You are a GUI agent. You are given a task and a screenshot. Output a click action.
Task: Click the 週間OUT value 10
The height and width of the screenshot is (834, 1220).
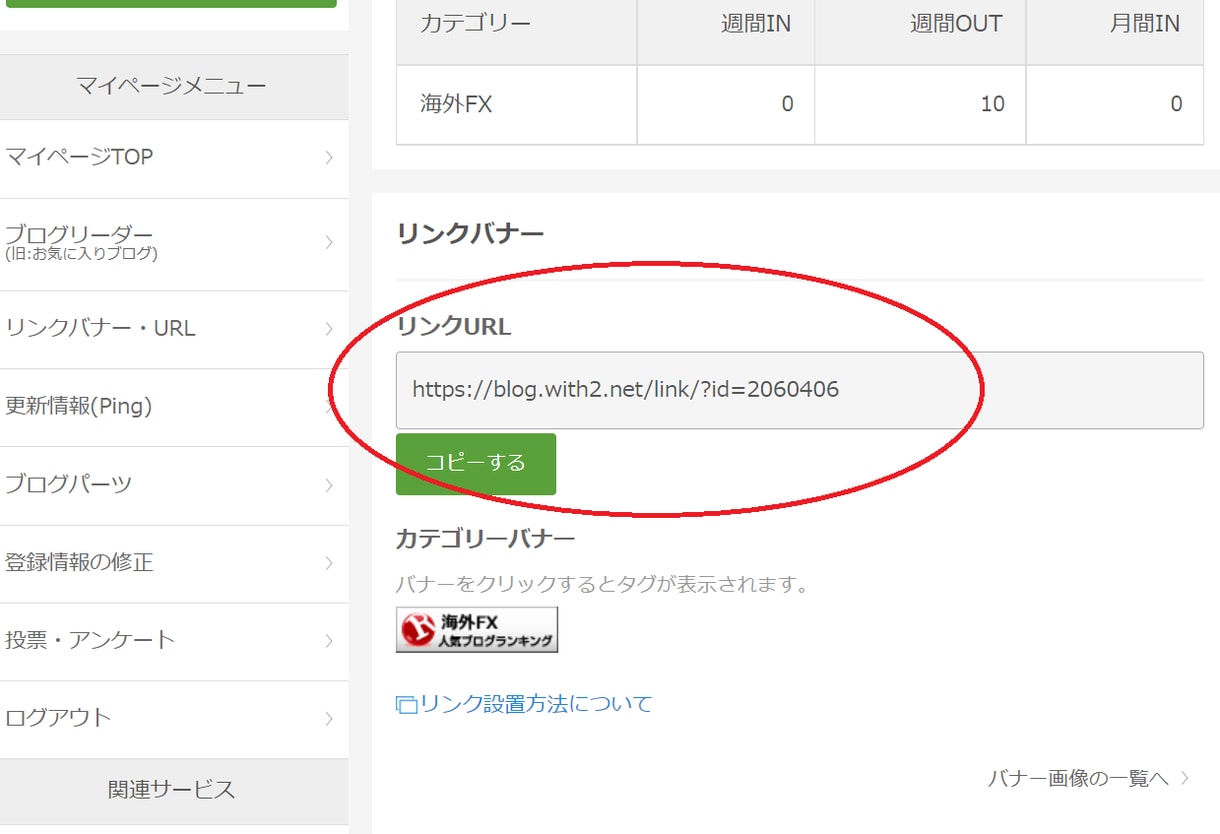pos(992,104)
